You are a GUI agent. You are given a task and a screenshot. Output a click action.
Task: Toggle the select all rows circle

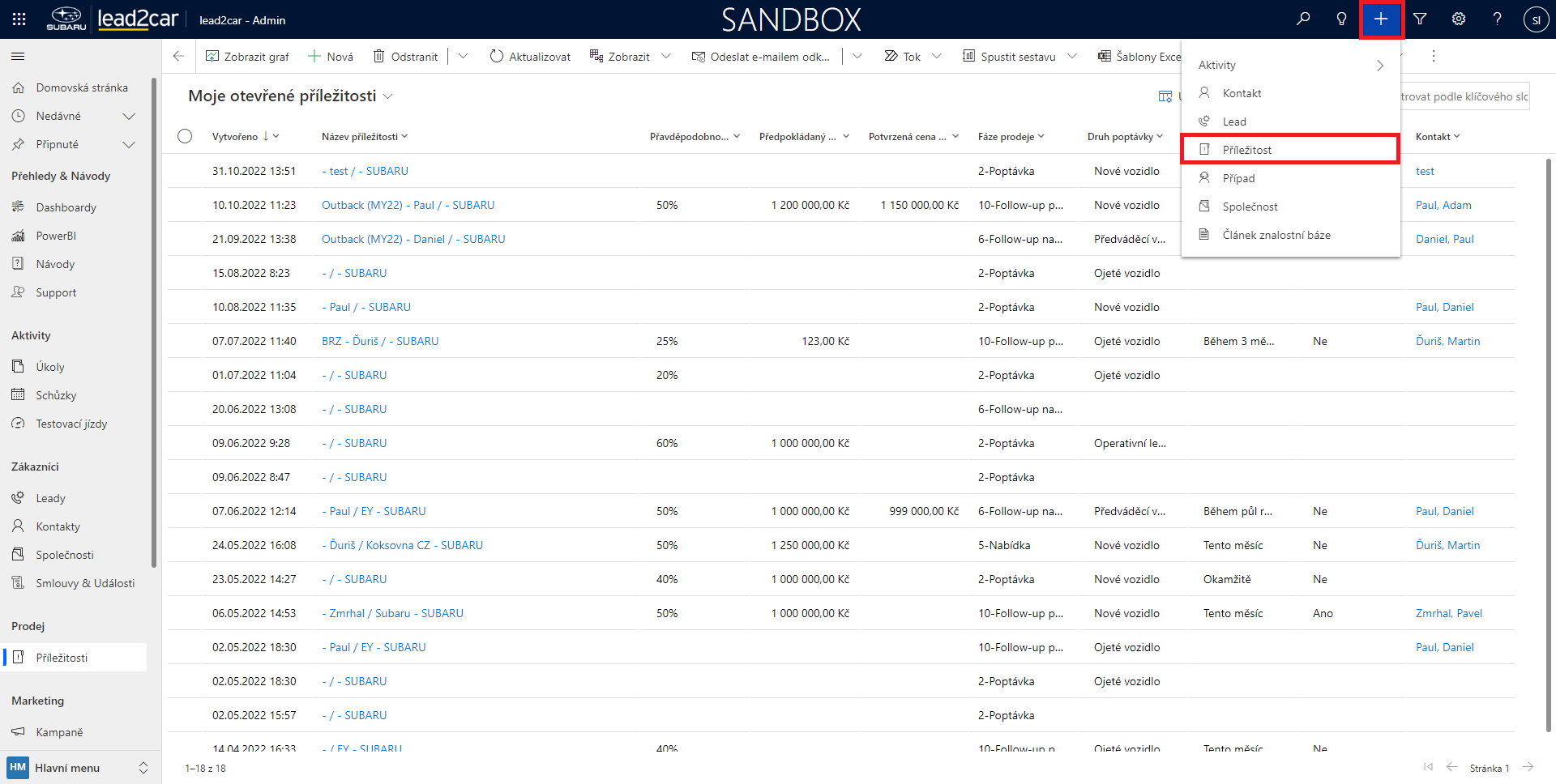click(185, 136)
